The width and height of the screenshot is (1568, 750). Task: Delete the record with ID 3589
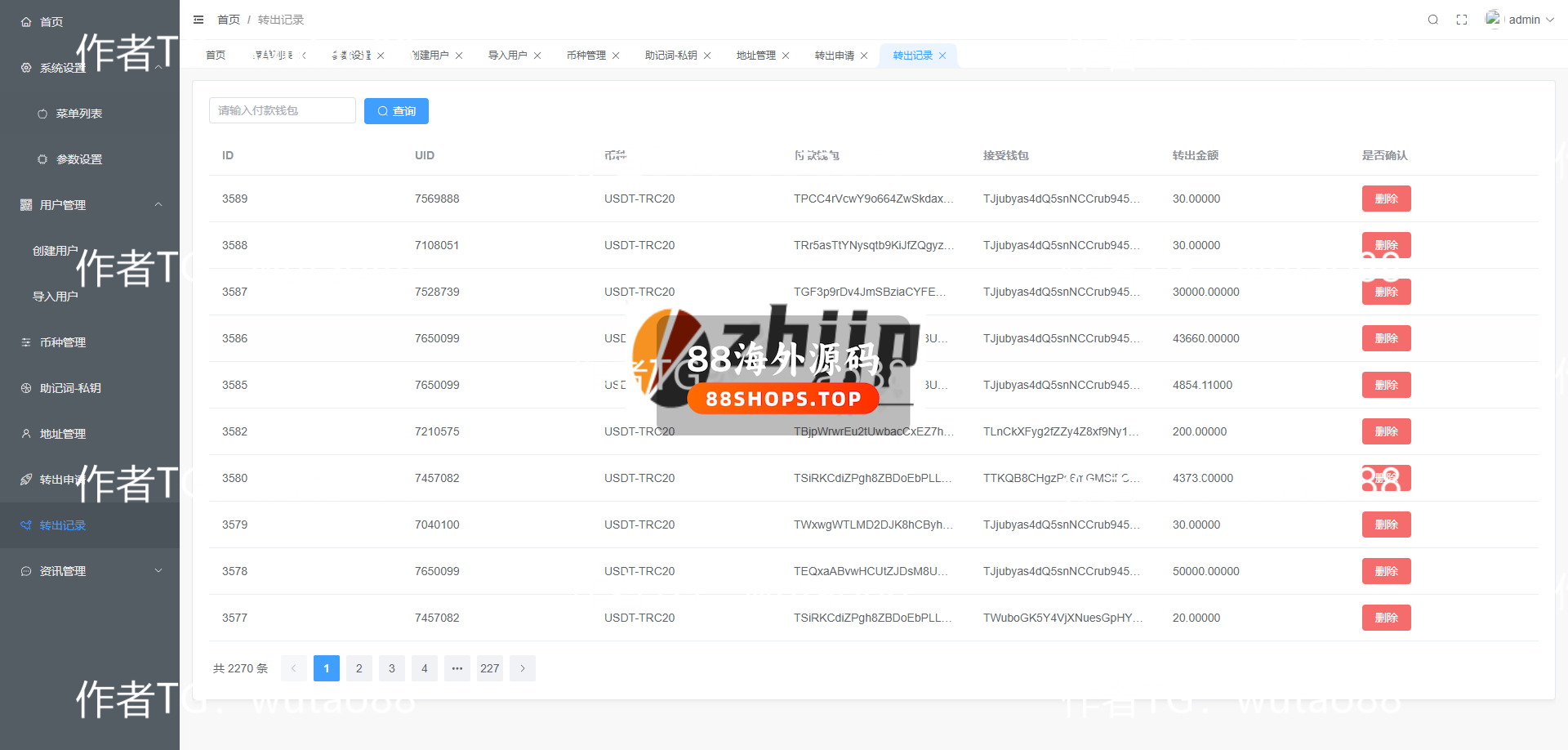point(1386,199)
